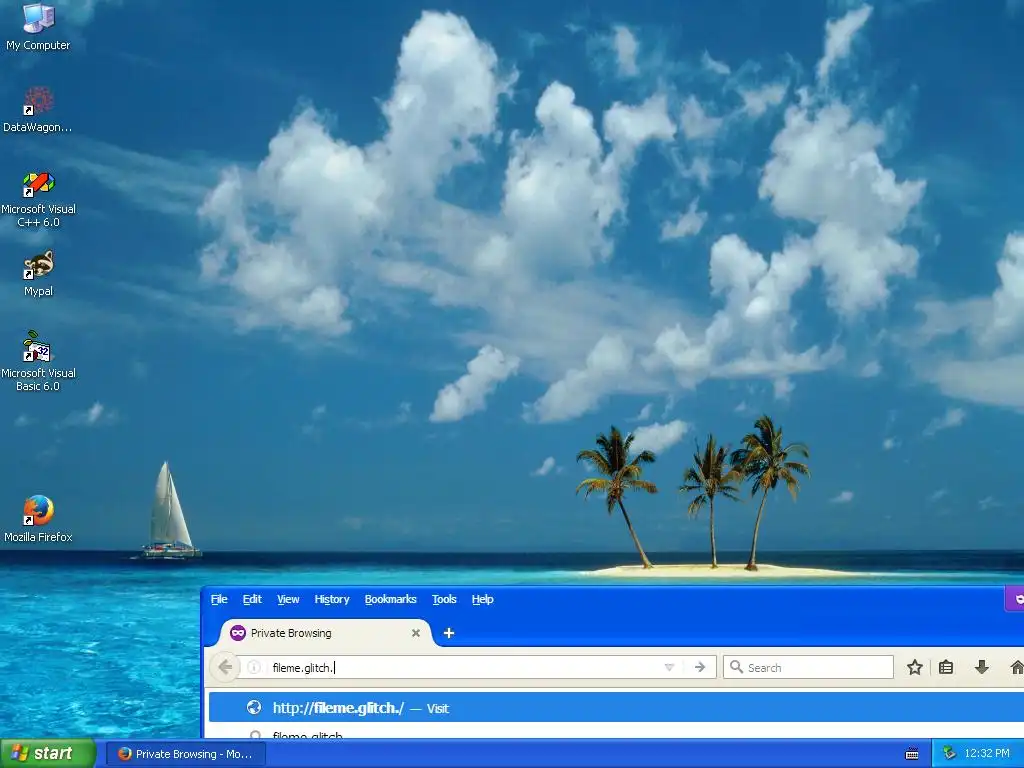Viewport: 1024px width, 768px height.
Task: Open the File menu in Firefox
Action: click(x=219, y=599)
